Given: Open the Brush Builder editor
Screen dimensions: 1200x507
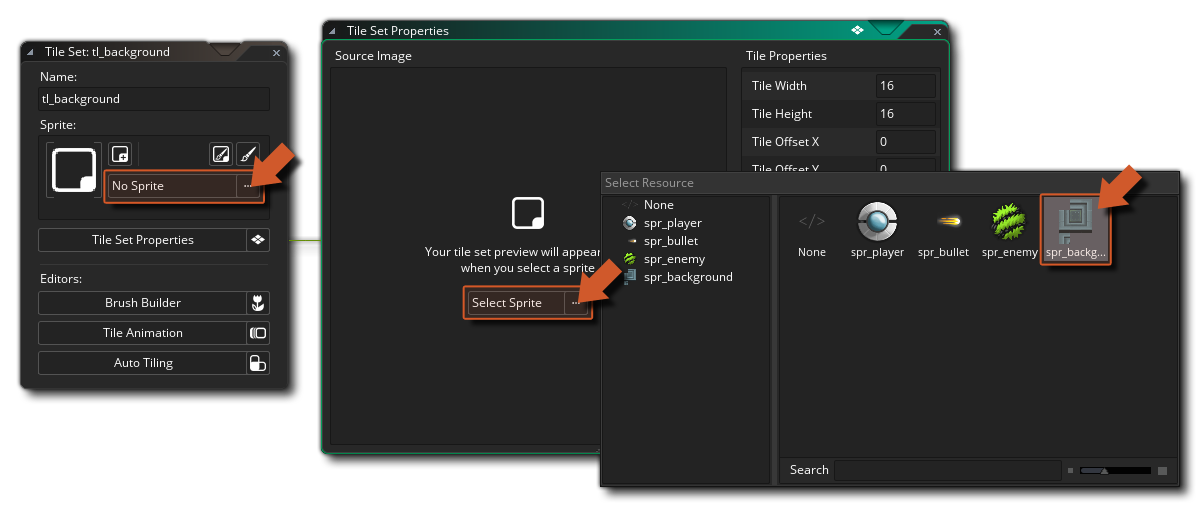Looking at the screenshot, I should click(x=142, y=303).
